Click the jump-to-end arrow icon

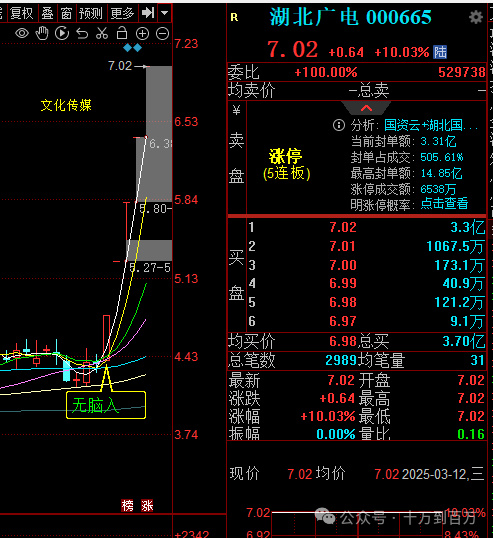point(148,13)
